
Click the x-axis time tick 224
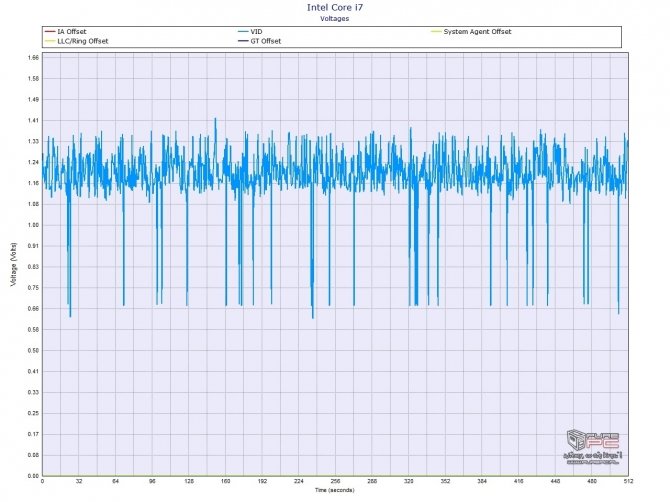[x=299, y=481]
